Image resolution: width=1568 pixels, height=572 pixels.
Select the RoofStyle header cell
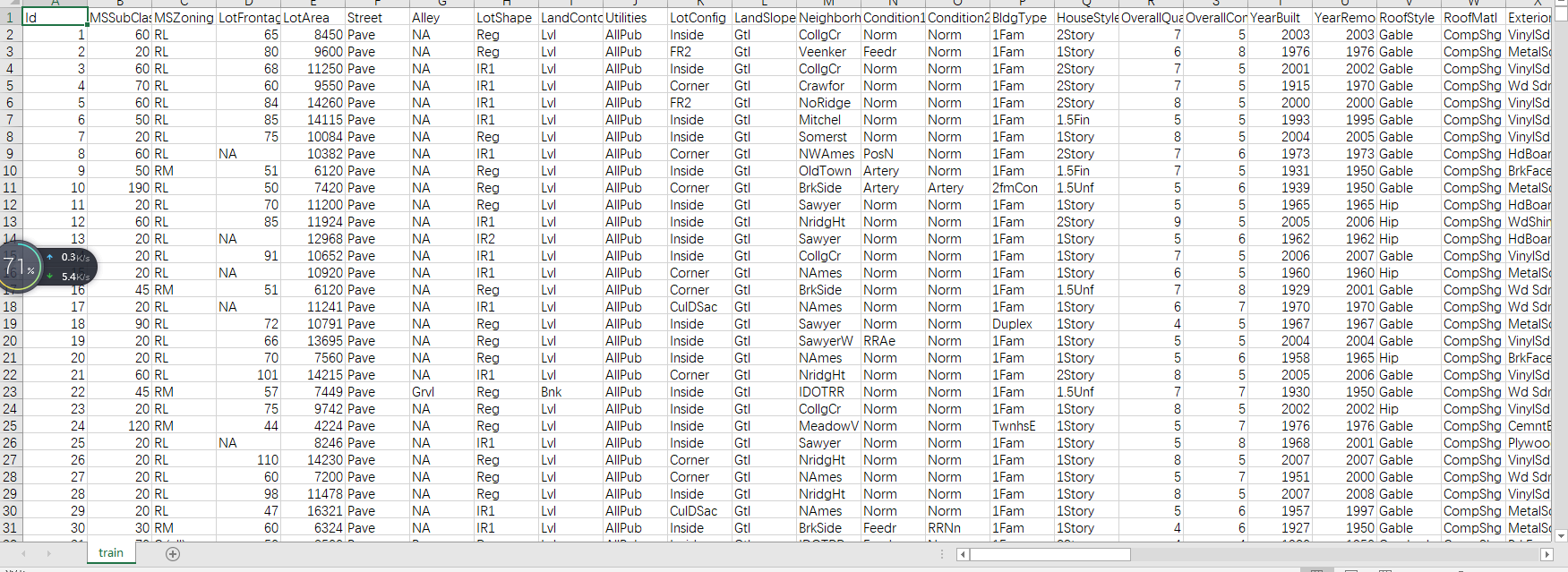click(x=1409, y=17)
